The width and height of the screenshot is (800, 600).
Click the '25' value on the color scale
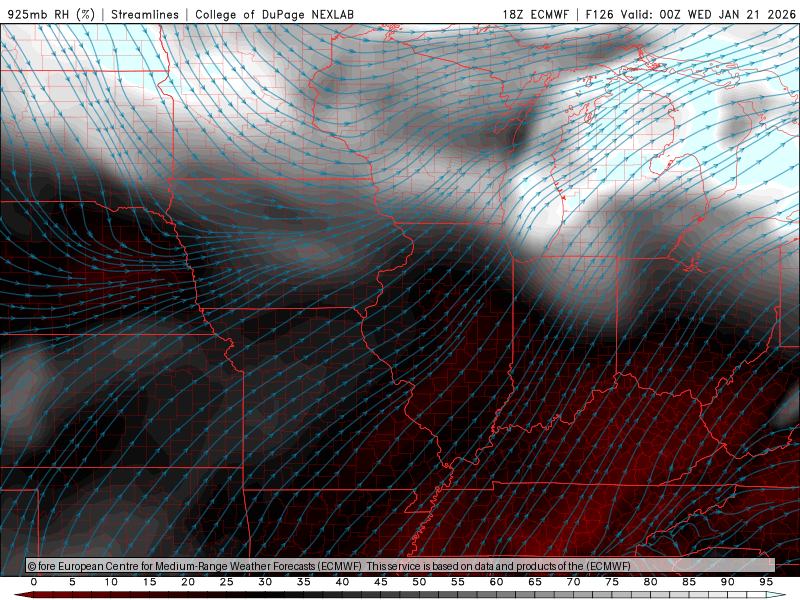(227, 582)
